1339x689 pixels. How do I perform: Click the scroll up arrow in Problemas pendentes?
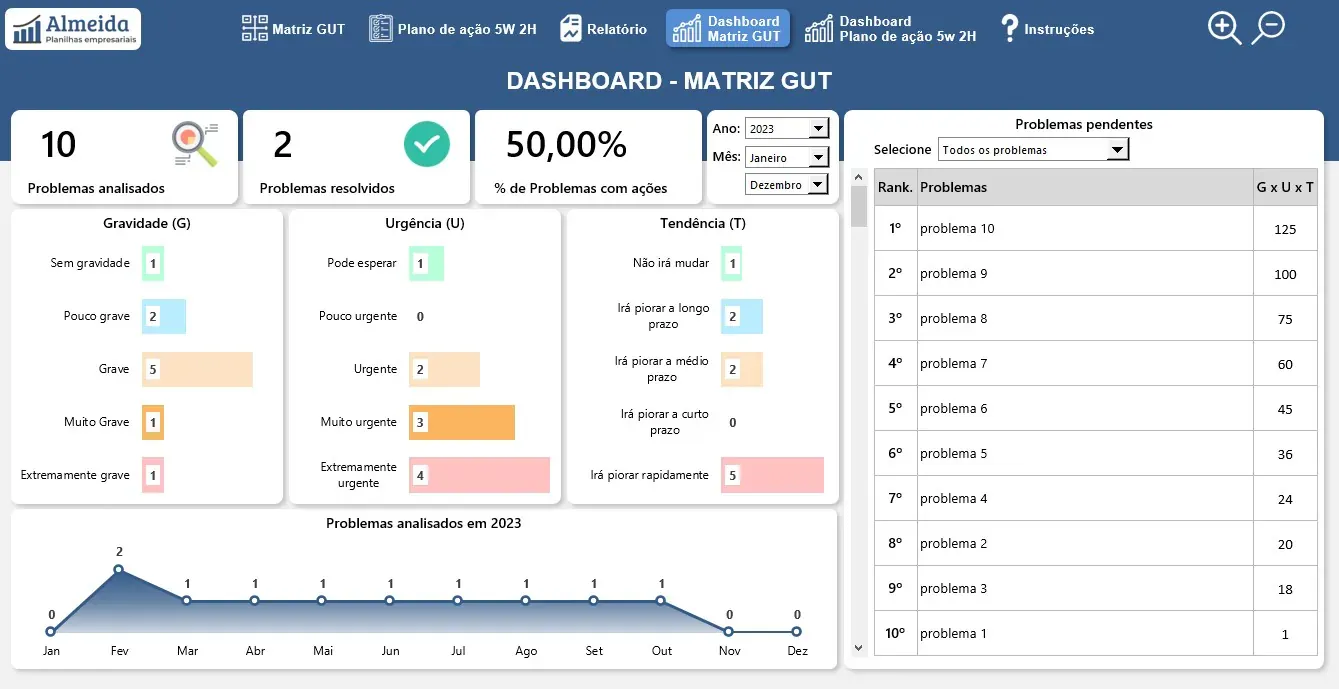pos(858,177)
